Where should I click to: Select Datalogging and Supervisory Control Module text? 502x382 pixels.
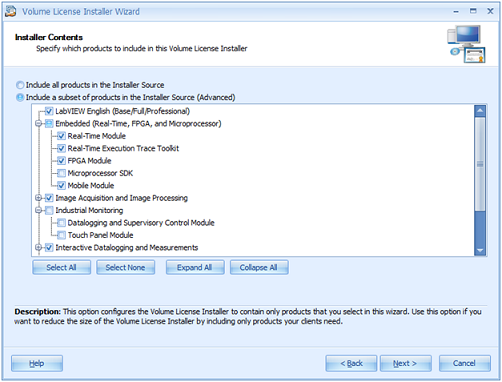coord(141,223)
